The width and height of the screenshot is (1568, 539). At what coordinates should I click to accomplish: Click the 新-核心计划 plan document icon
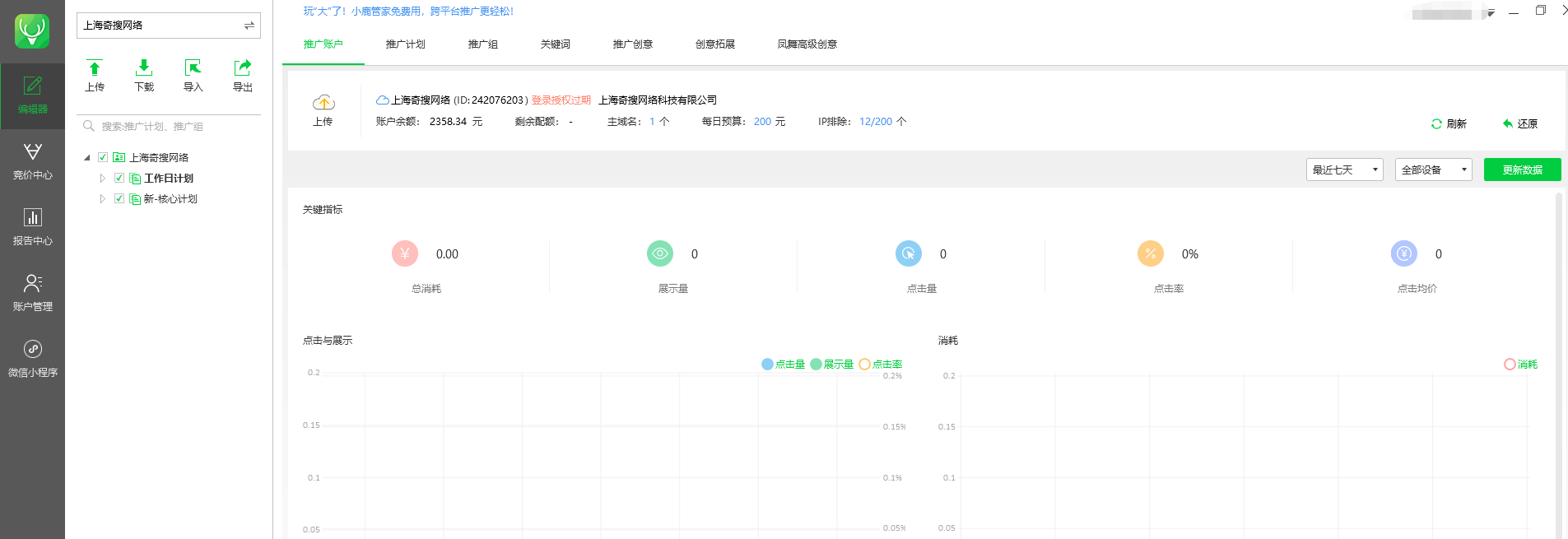pyautogui.click(x=135, y=199)
